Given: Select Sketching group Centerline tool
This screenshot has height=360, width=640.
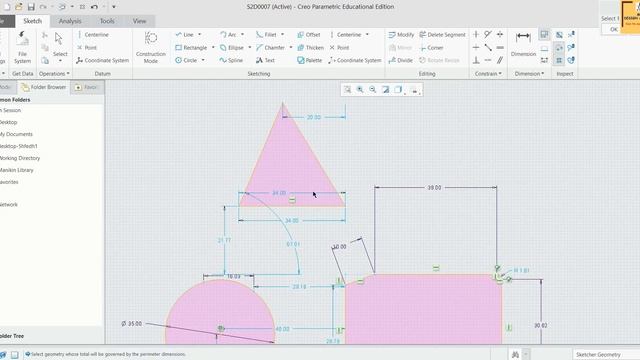Looking at the screenshot, I should click(345, 35).
